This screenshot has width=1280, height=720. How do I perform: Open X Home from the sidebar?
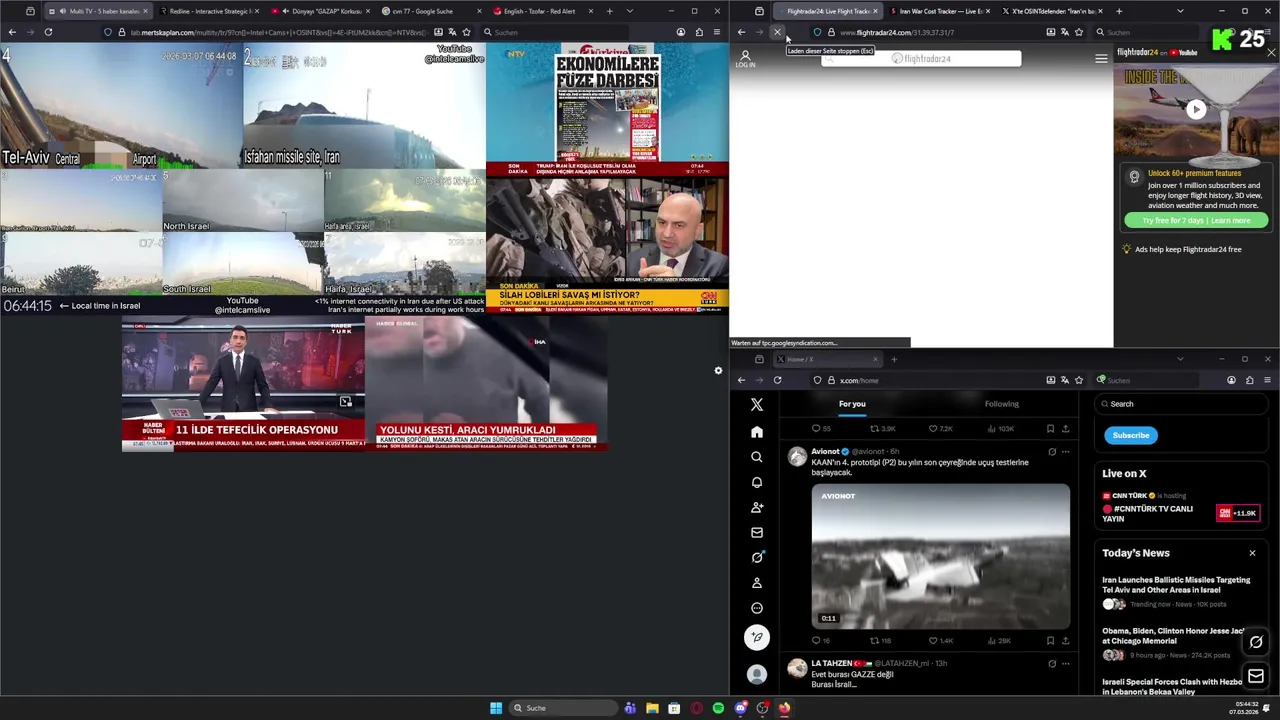coord(757,432)
